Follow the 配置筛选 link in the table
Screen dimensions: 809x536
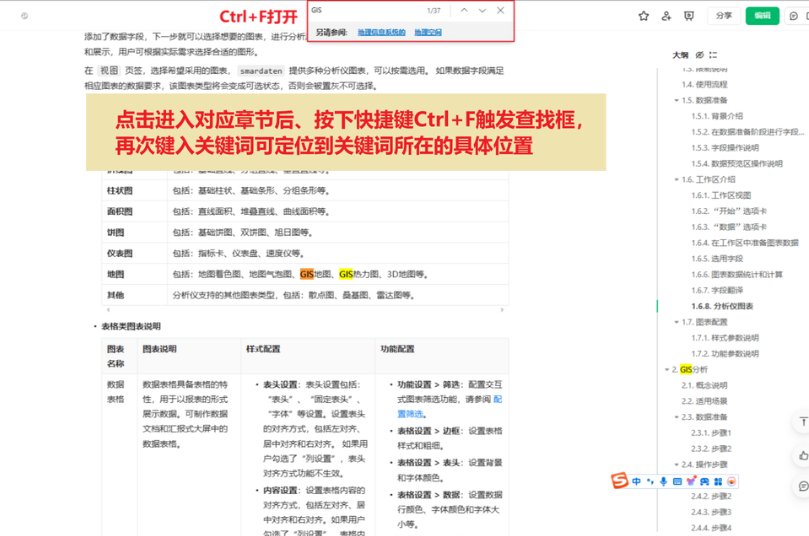(449, 407)
